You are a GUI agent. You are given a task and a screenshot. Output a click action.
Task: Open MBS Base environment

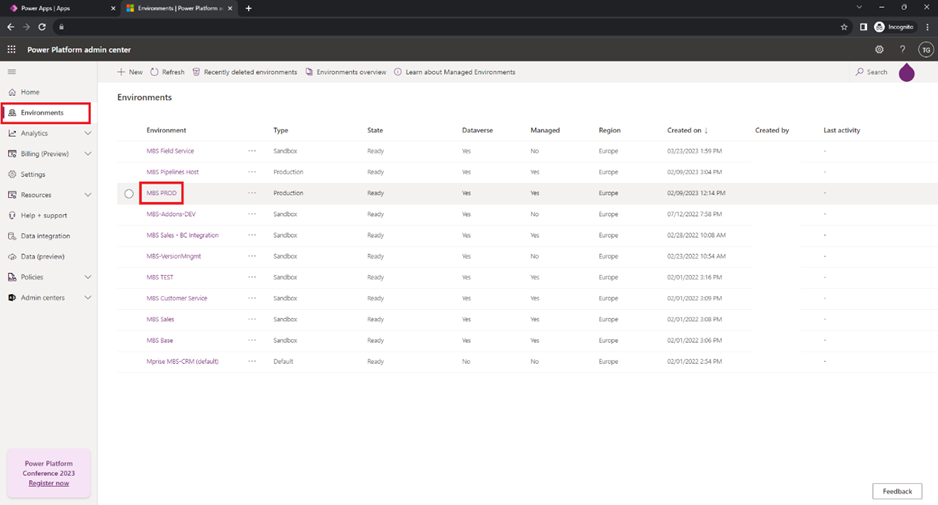[160, 340]
